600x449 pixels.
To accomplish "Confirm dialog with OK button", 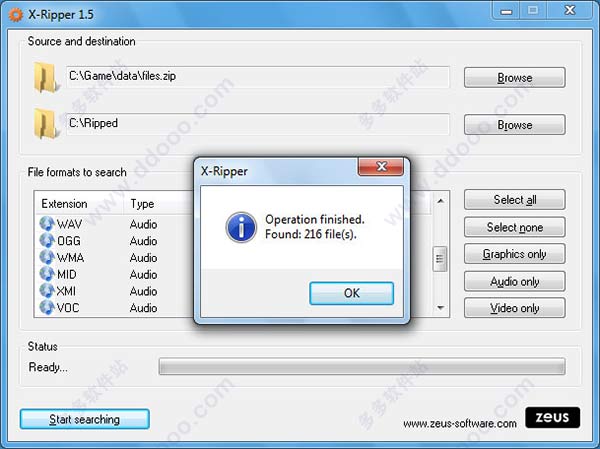I will [x=351, y=293].
